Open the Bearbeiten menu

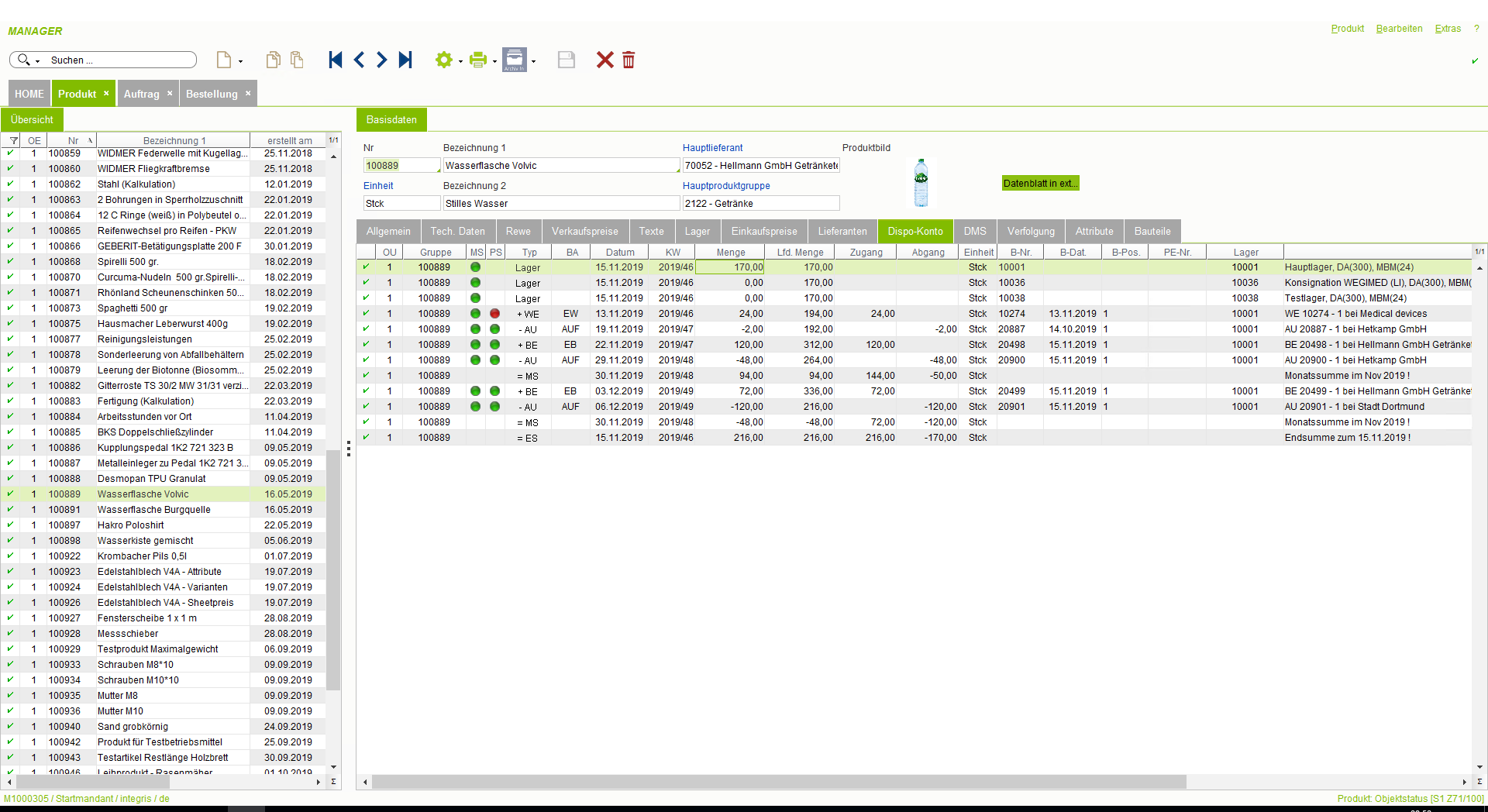[x=1399, y=29]
